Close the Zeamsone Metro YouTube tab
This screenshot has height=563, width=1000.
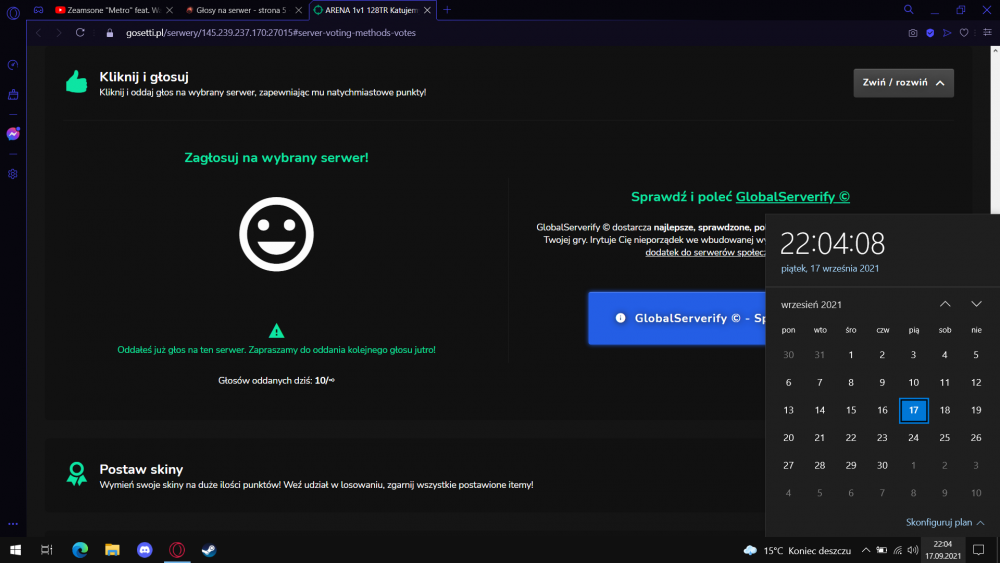coord(170,10)
